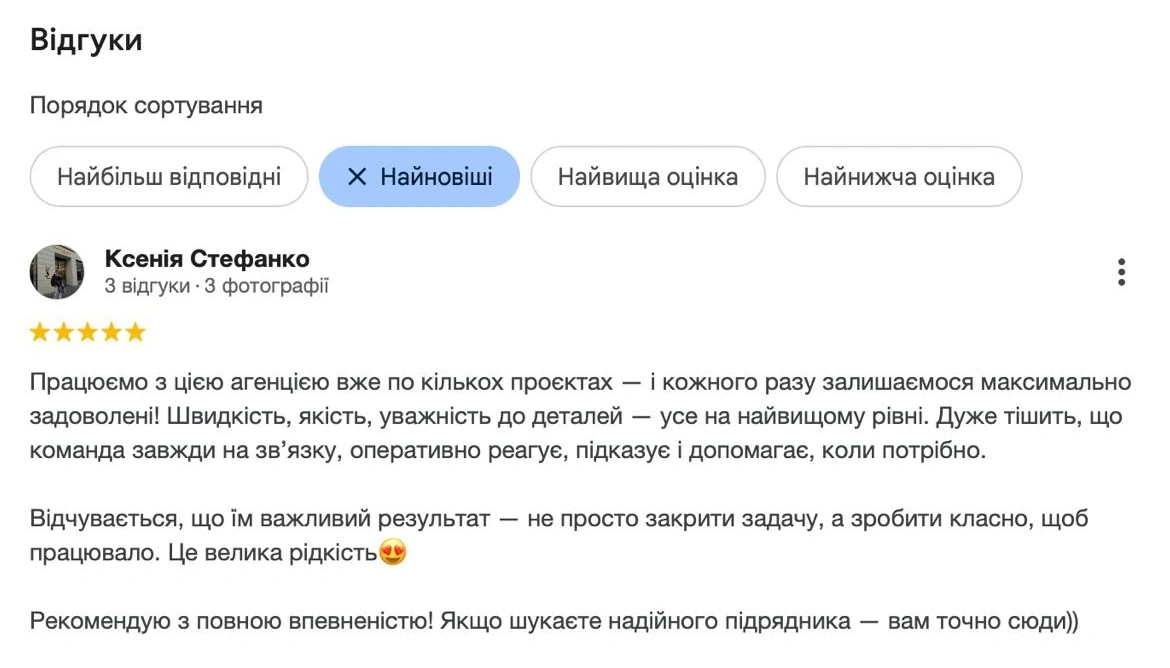Click the Відгуки section heading

click(x=86, y=41)
